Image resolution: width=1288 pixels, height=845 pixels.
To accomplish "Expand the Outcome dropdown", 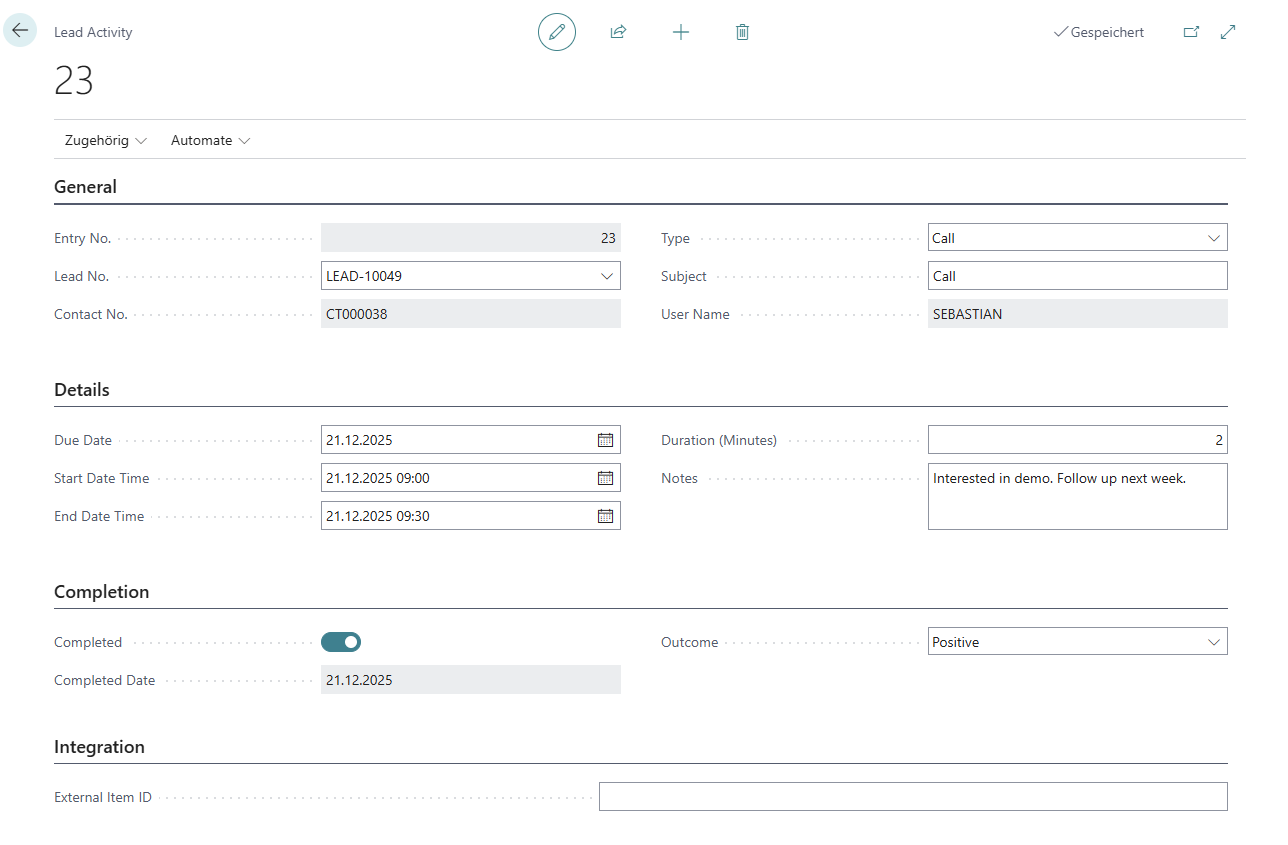I will tap(1214, 642).
